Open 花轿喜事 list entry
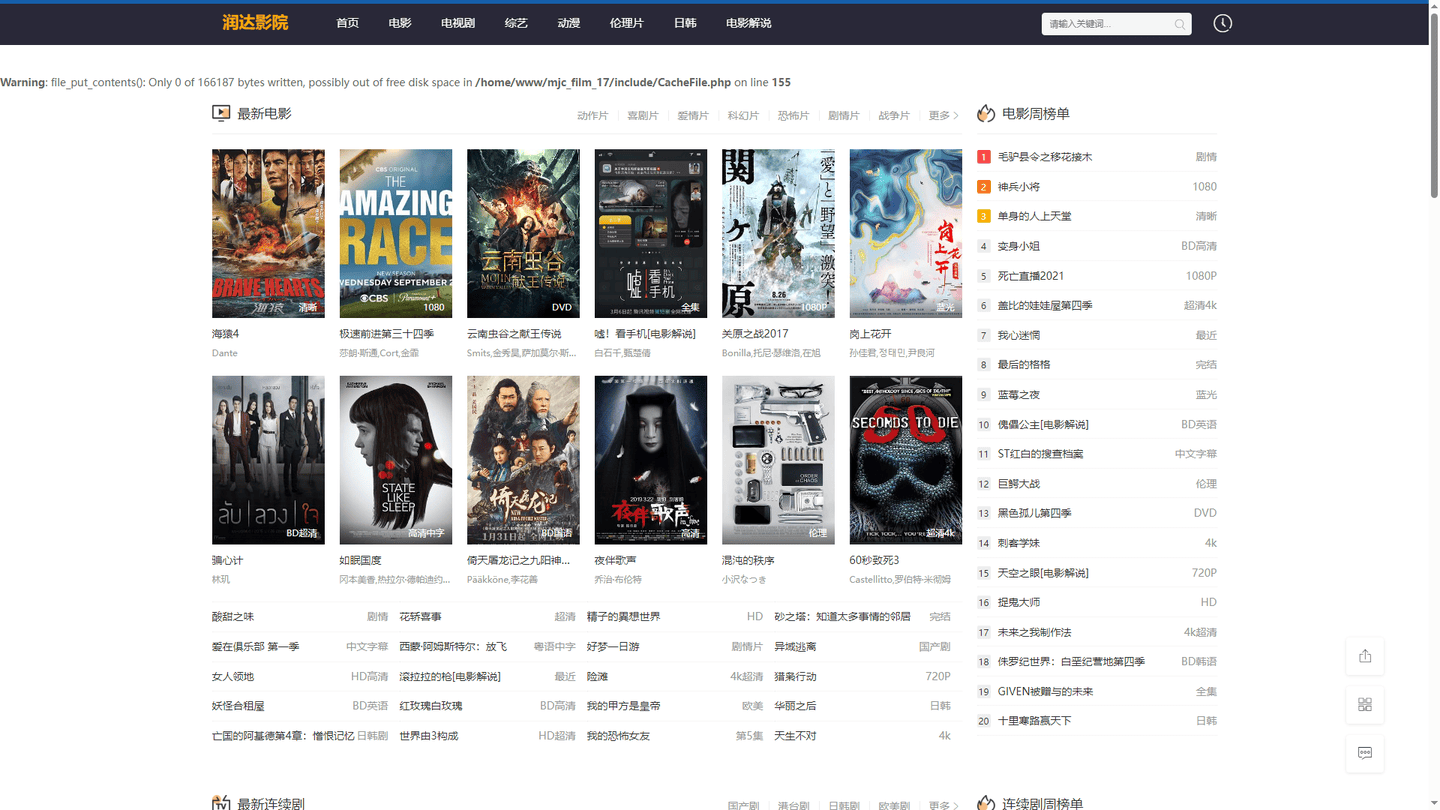The image size is (1440, 810). 420,617
